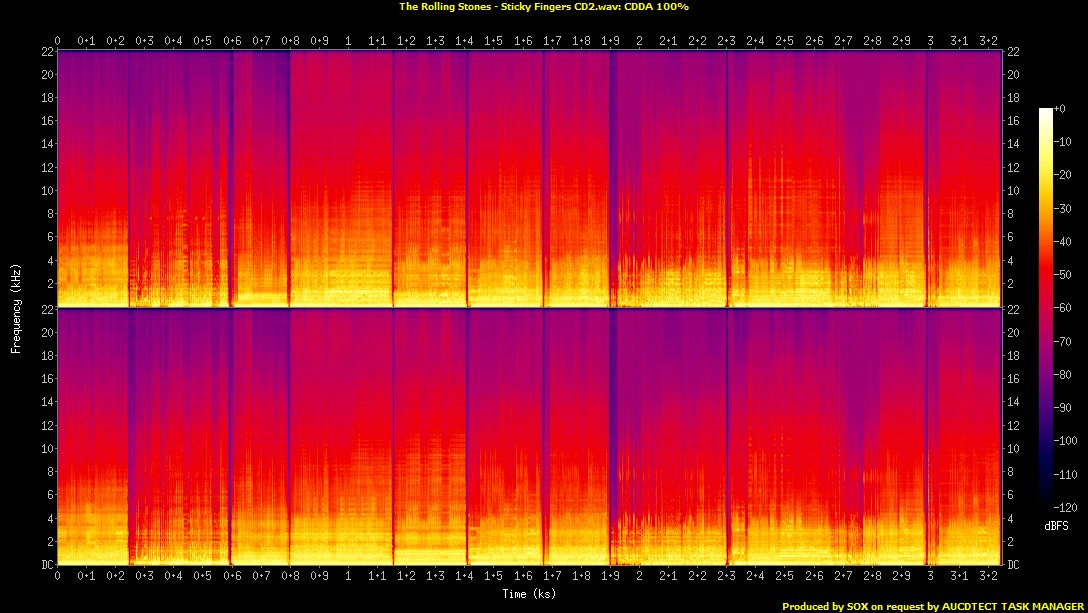Click the 1.5 tick on the top time axis
Viewport: 1088px width, 613px height.
tap(494, 41)
